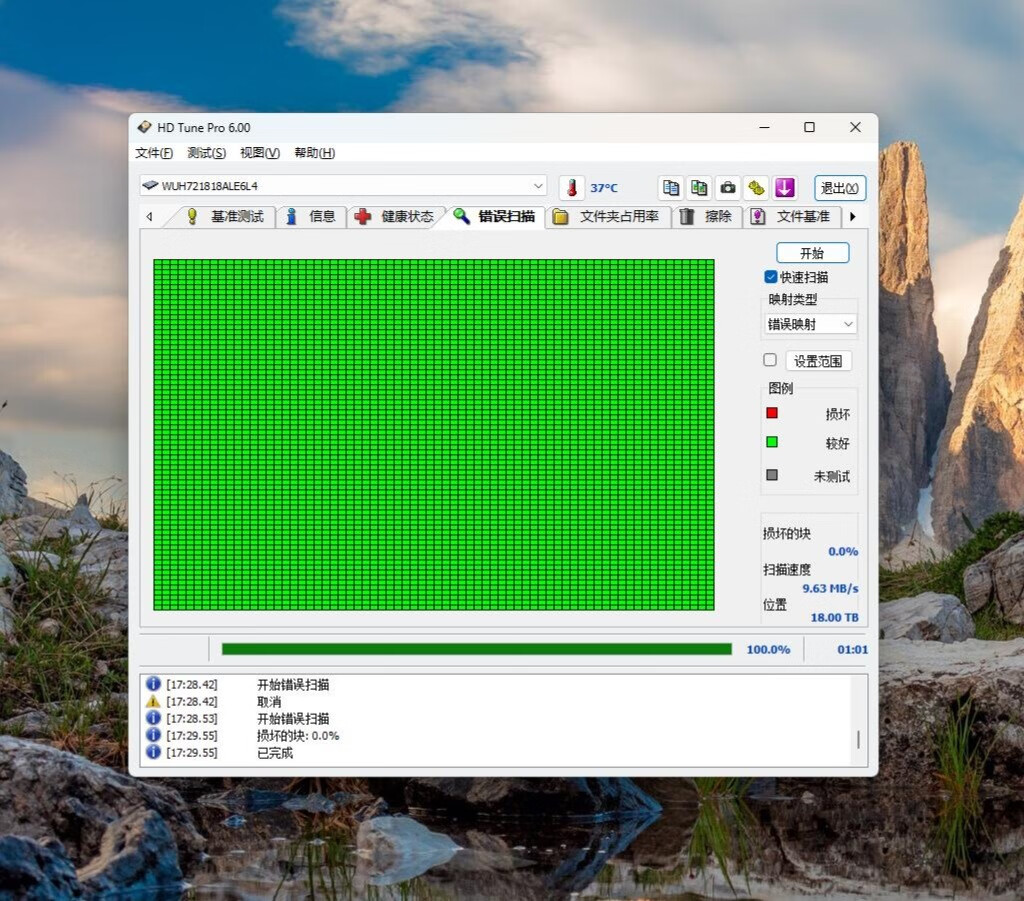Image resolution: width=1024 pixels, height=901 pixels.
Task: Minimize the HD Tune Pro window
Action: tap(764, 127)
